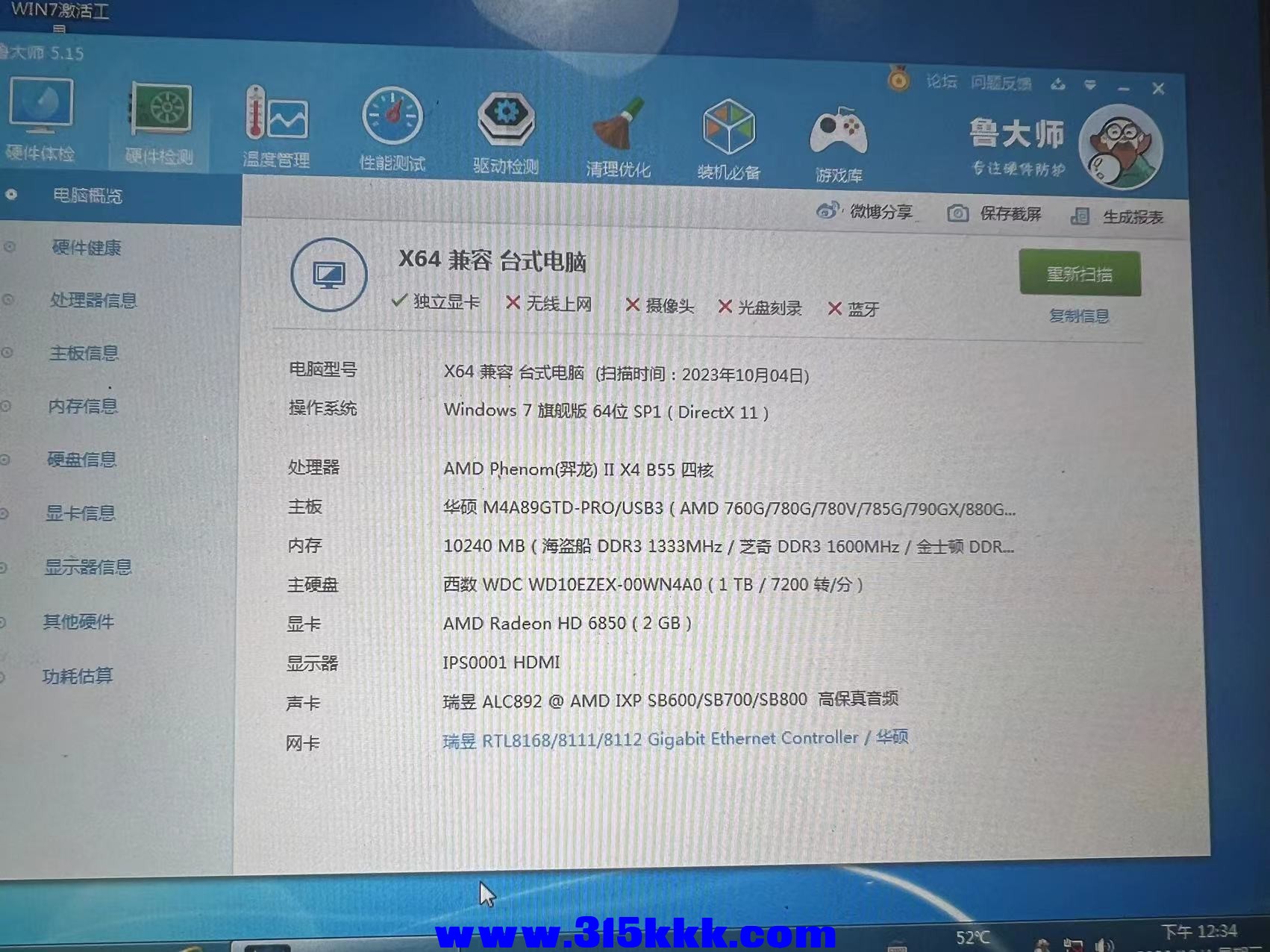
Task: Click the AMD Phenom II X4 B55 text
Action: (x=578, y=469)
